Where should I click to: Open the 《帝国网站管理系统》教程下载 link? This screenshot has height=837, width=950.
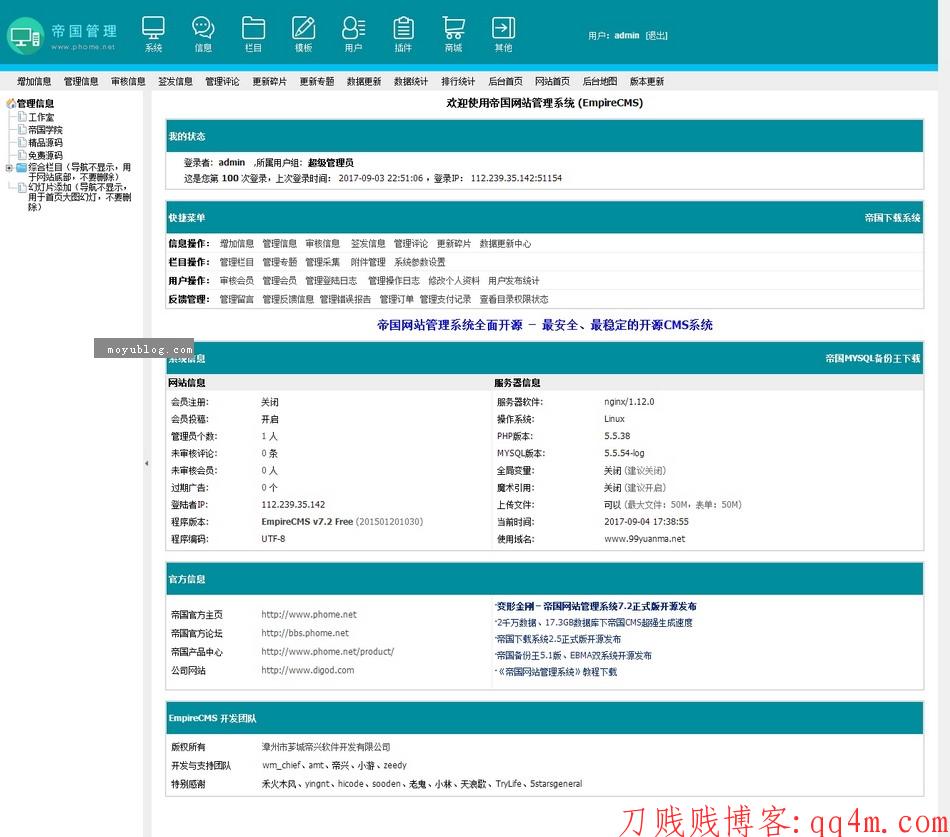click(x=557, y=672)
